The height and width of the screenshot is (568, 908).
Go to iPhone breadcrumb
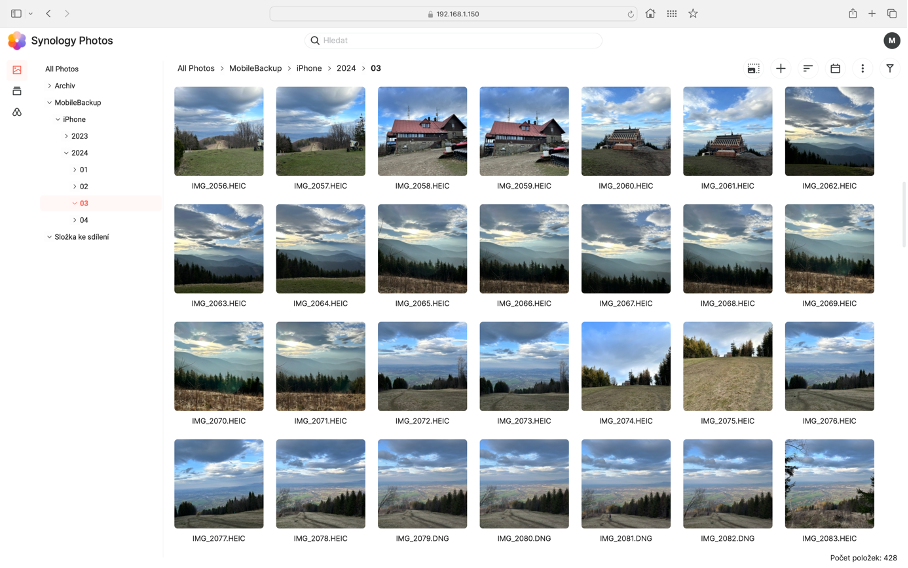tap(309, 68)
